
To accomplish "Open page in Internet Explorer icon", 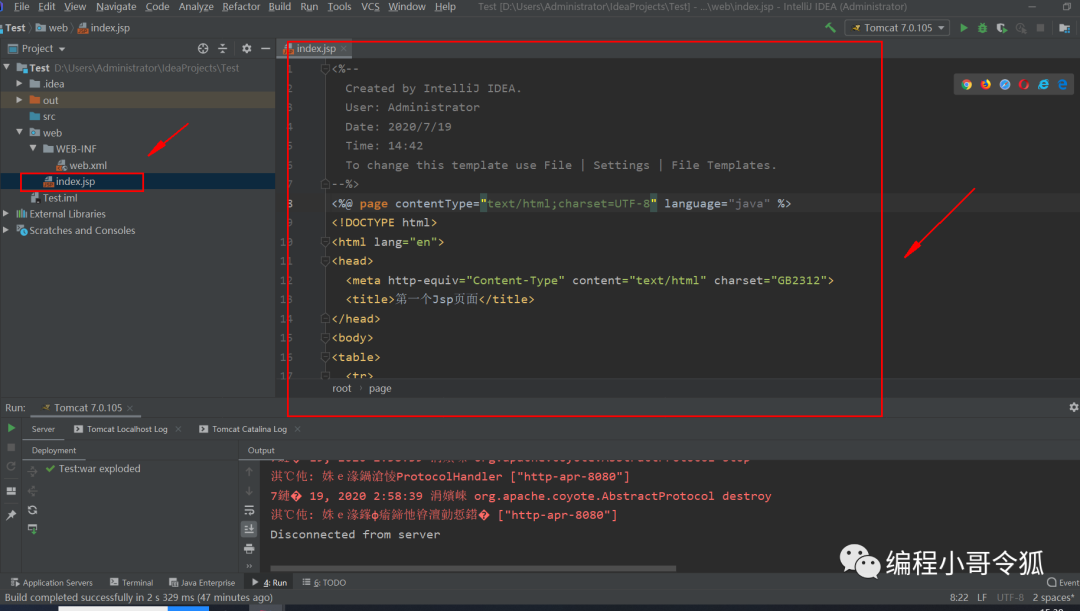I will [x=1043, y=84].
